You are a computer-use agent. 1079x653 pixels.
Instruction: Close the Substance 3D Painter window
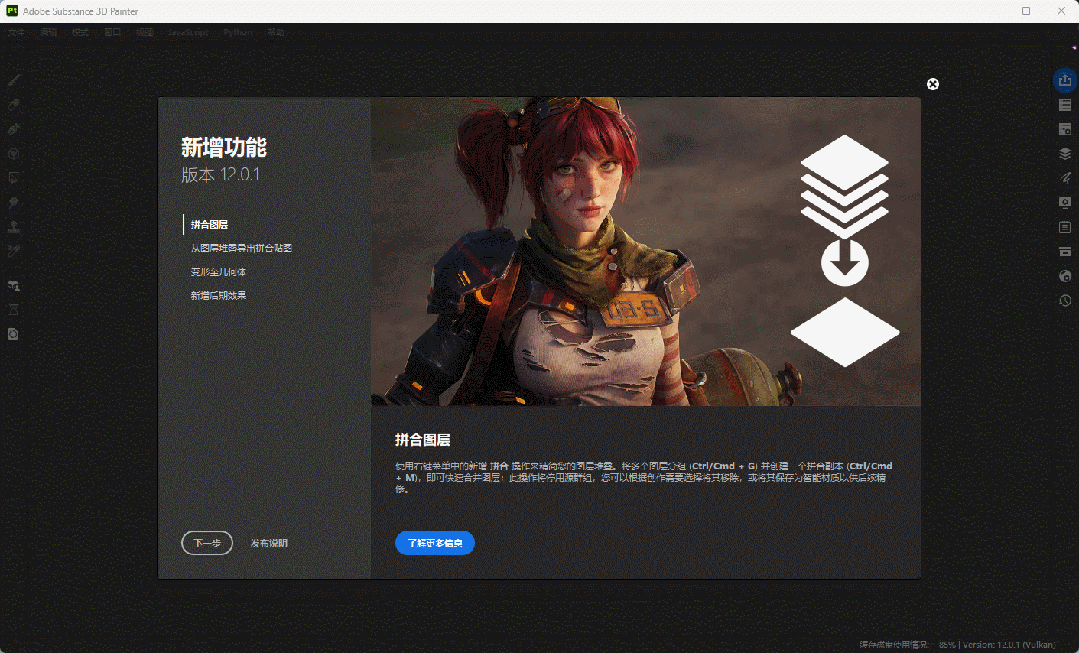[1061, 11]
